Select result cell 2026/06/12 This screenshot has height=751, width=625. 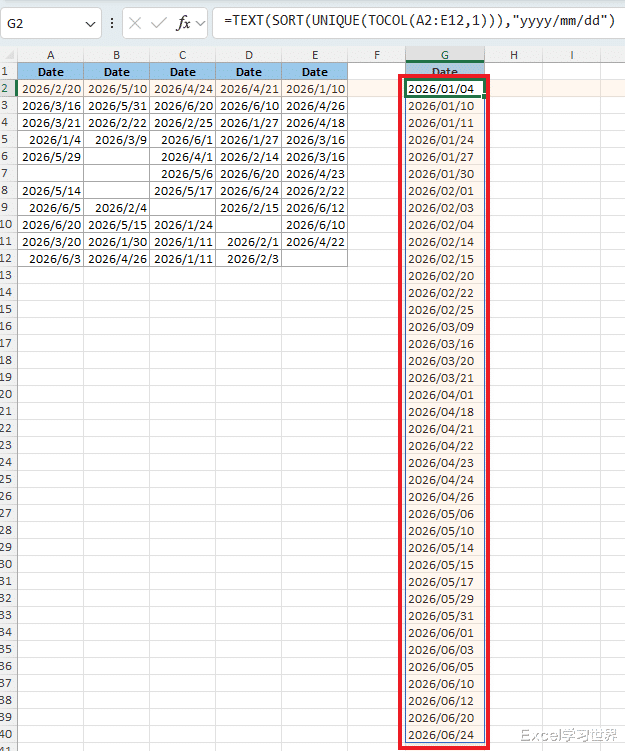(445, 701)
